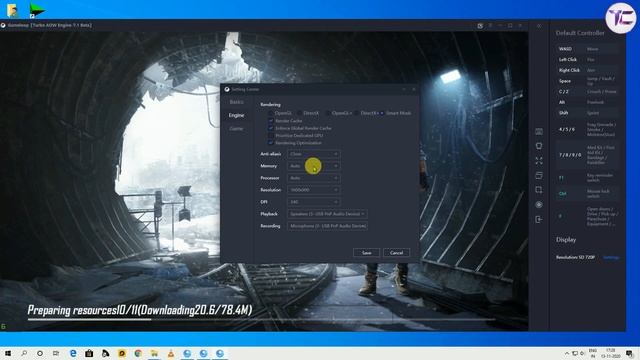Uncheck the Render Cache checkbox

(x=271, y=121)
